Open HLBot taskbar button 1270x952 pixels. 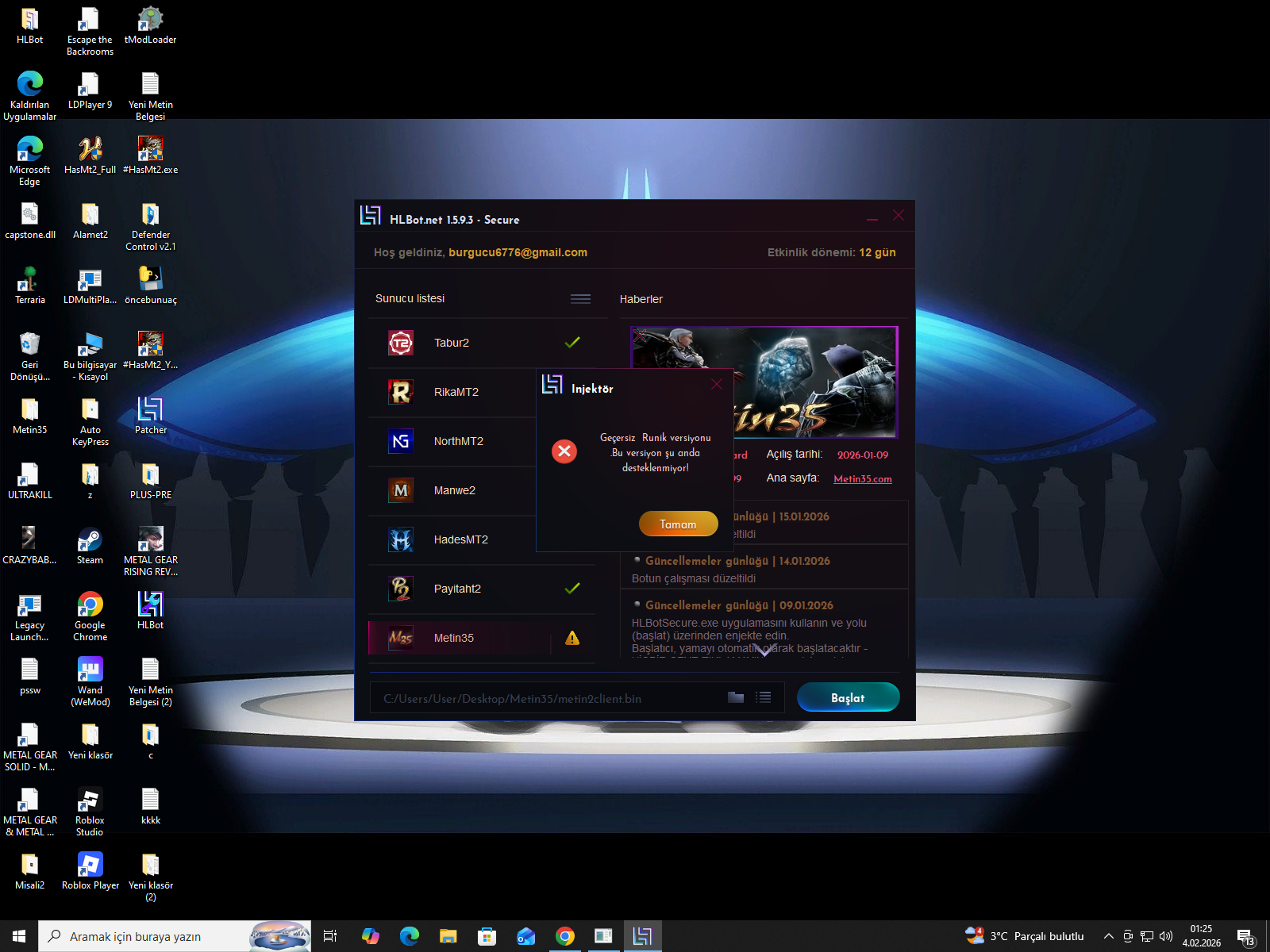click(x=642, y=936)
